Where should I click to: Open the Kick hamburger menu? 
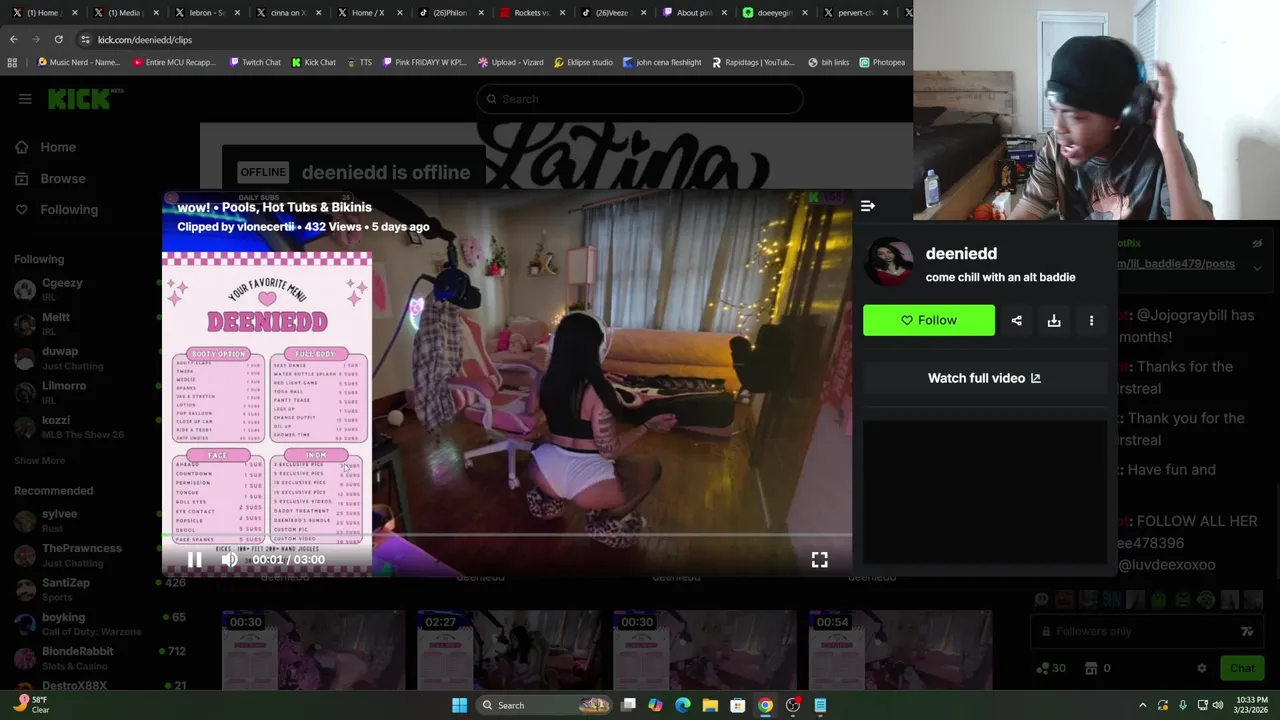[x=25, y=98]
